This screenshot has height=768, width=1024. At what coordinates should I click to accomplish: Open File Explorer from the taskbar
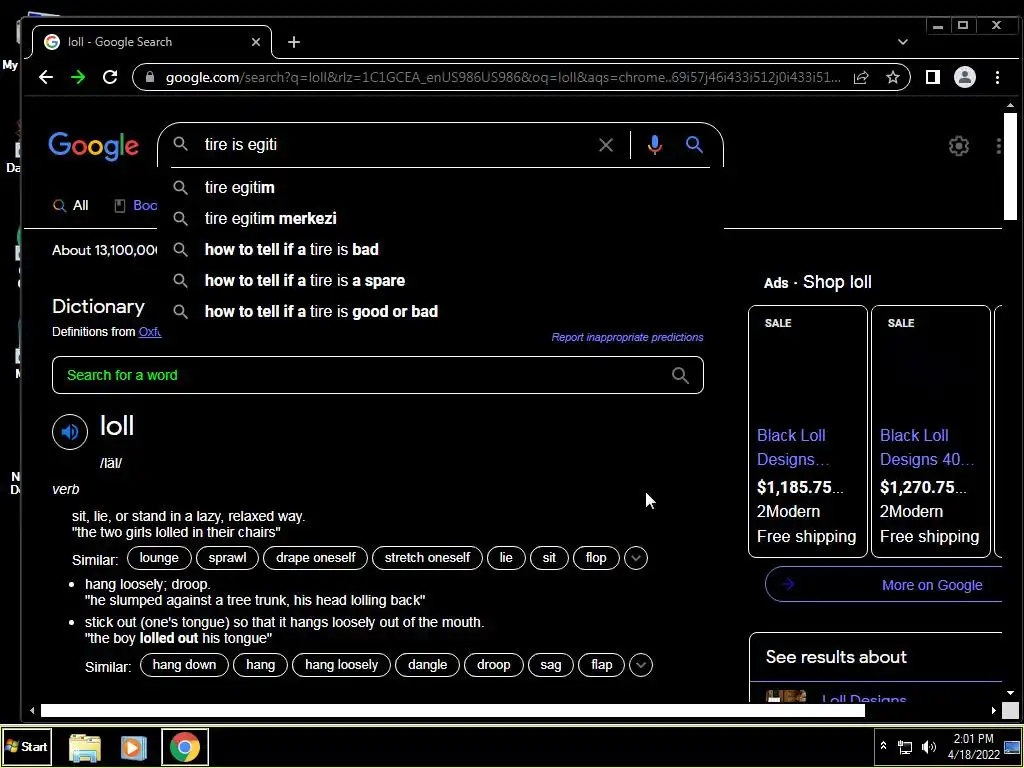pyautogui.click(x=85, y=748)
